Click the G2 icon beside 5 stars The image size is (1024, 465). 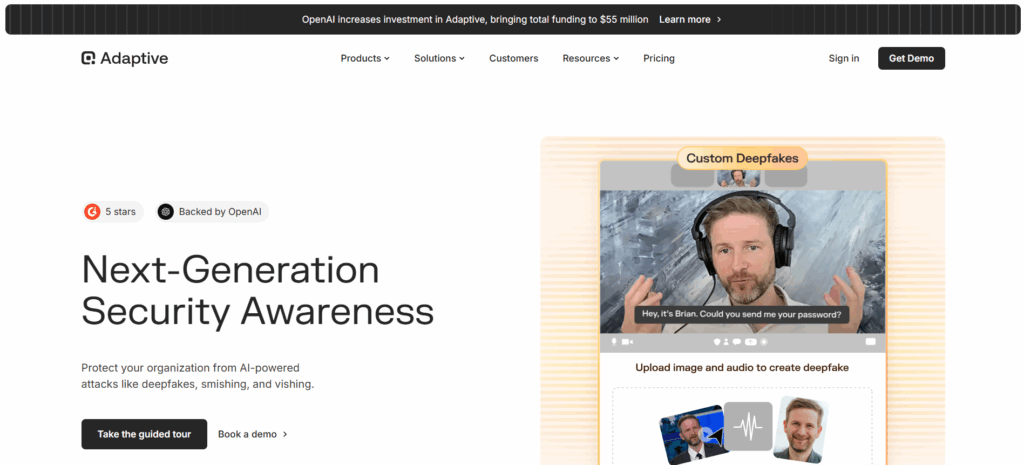point(92,212)
